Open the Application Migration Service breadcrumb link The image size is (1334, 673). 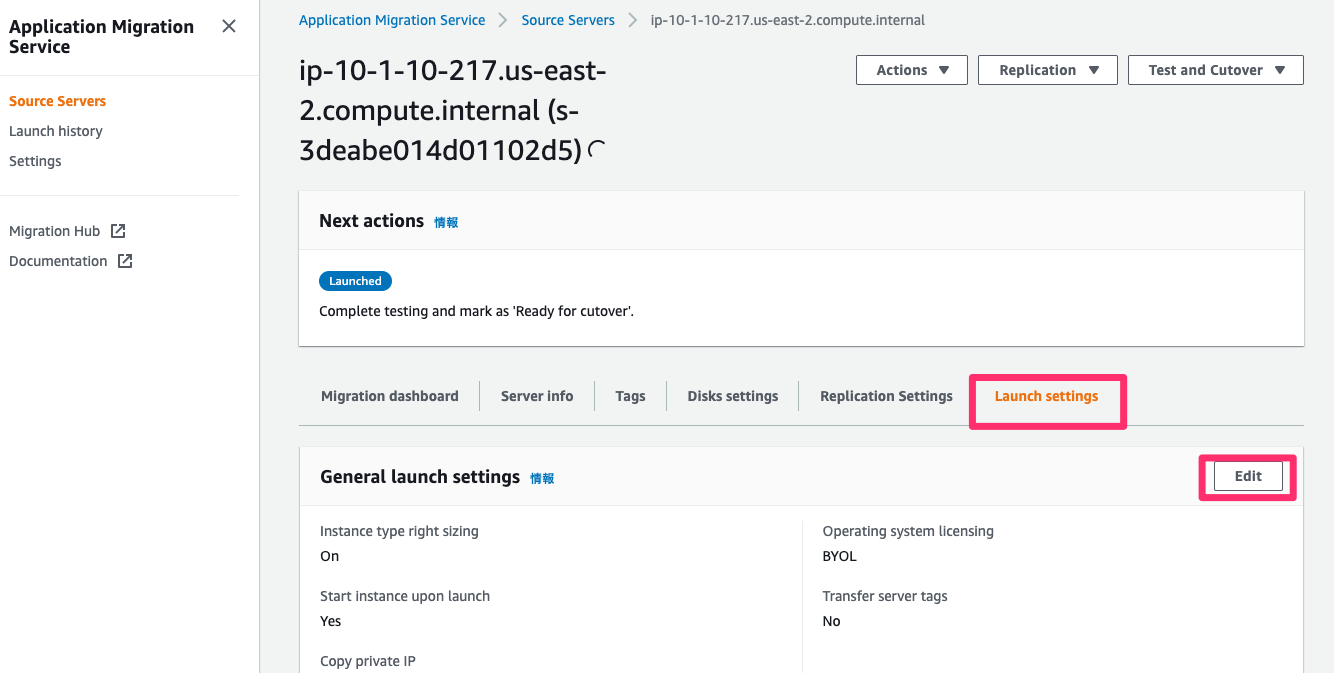pyautogui.click(x=392, y=20)
